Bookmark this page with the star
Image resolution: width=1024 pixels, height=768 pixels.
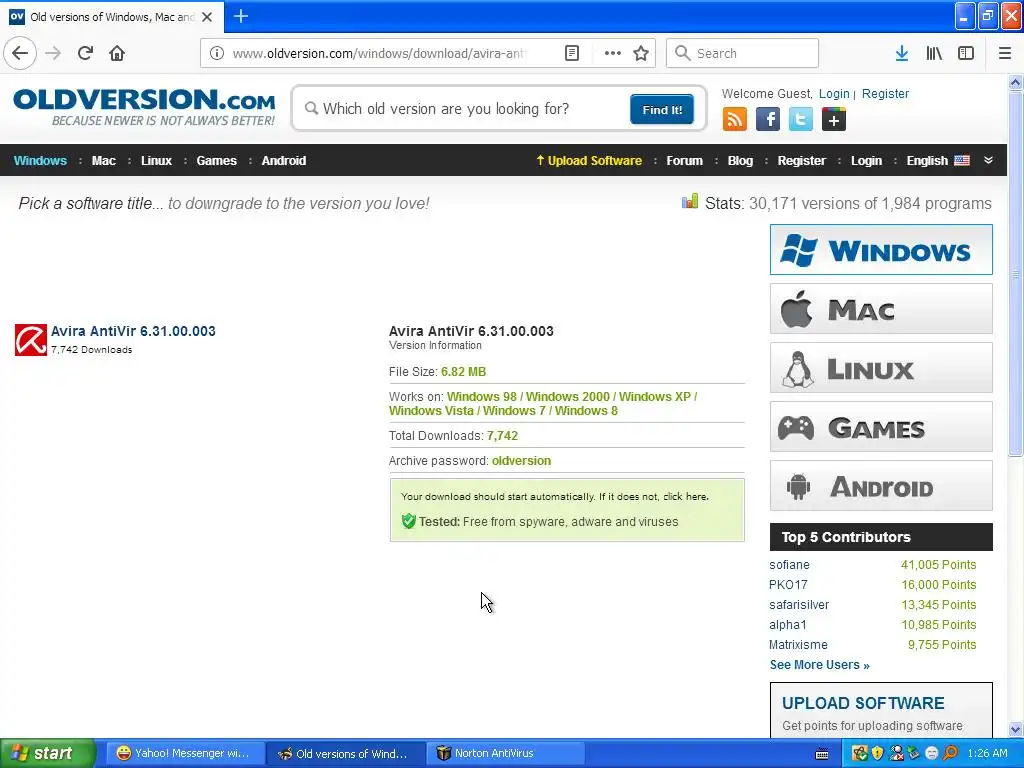pyautogui.click(x=641, y=53)
